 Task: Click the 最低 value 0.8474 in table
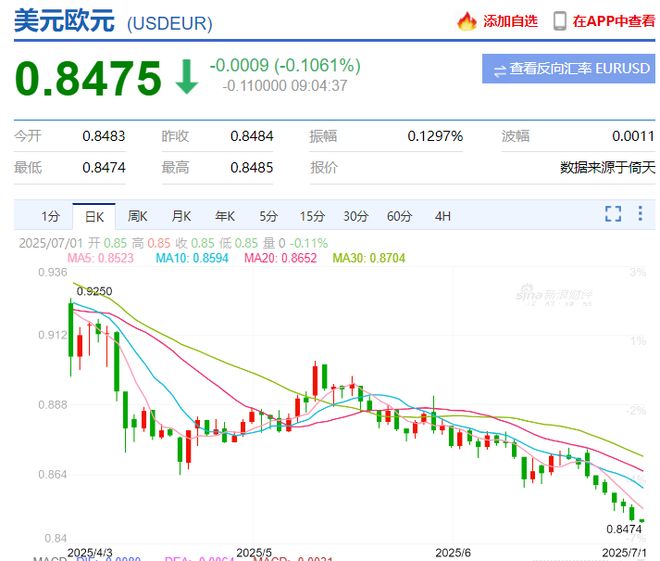[104, 168]
